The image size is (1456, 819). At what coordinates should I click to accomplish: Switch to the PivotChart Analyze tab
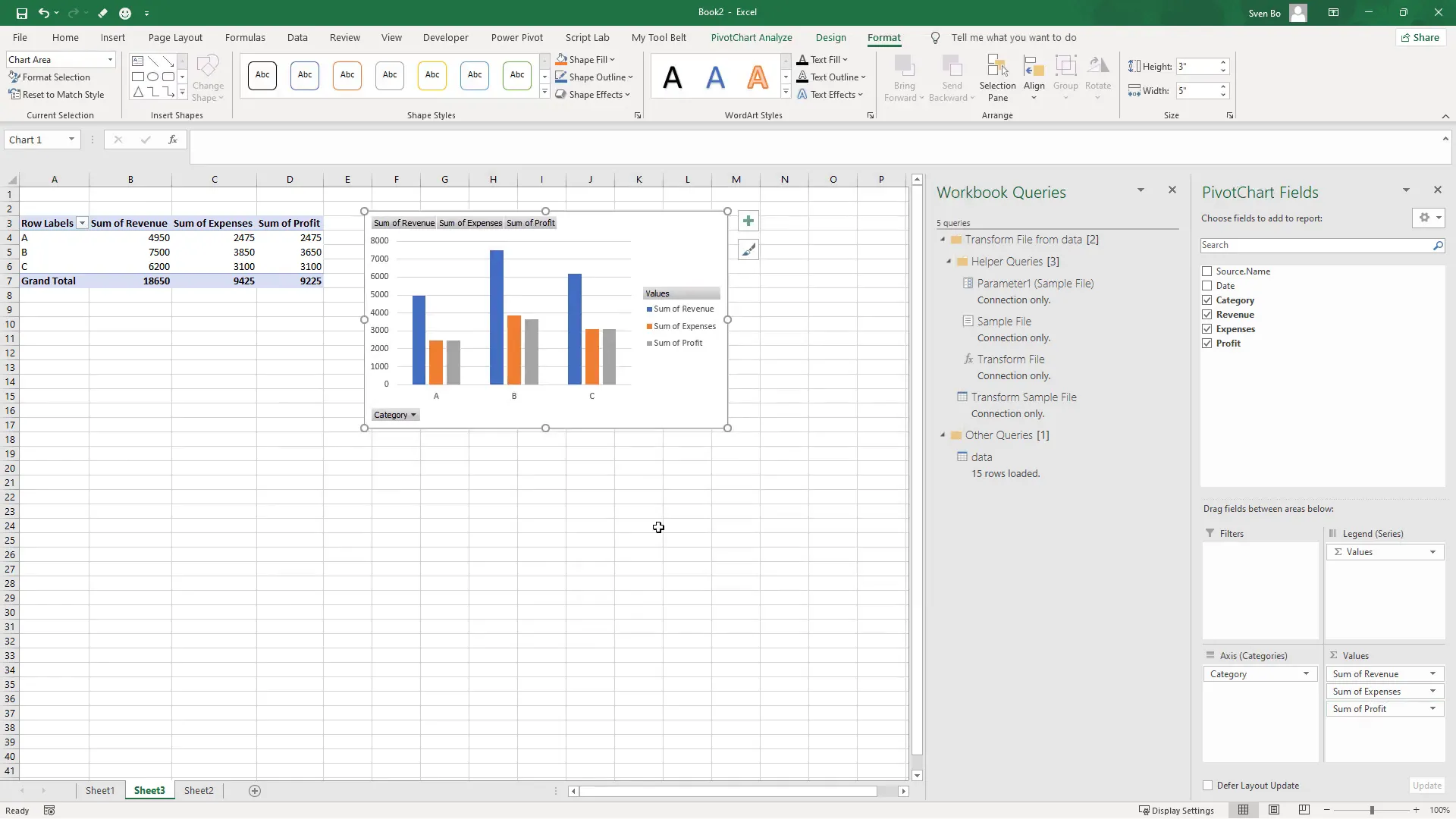(x=752, y=37)
